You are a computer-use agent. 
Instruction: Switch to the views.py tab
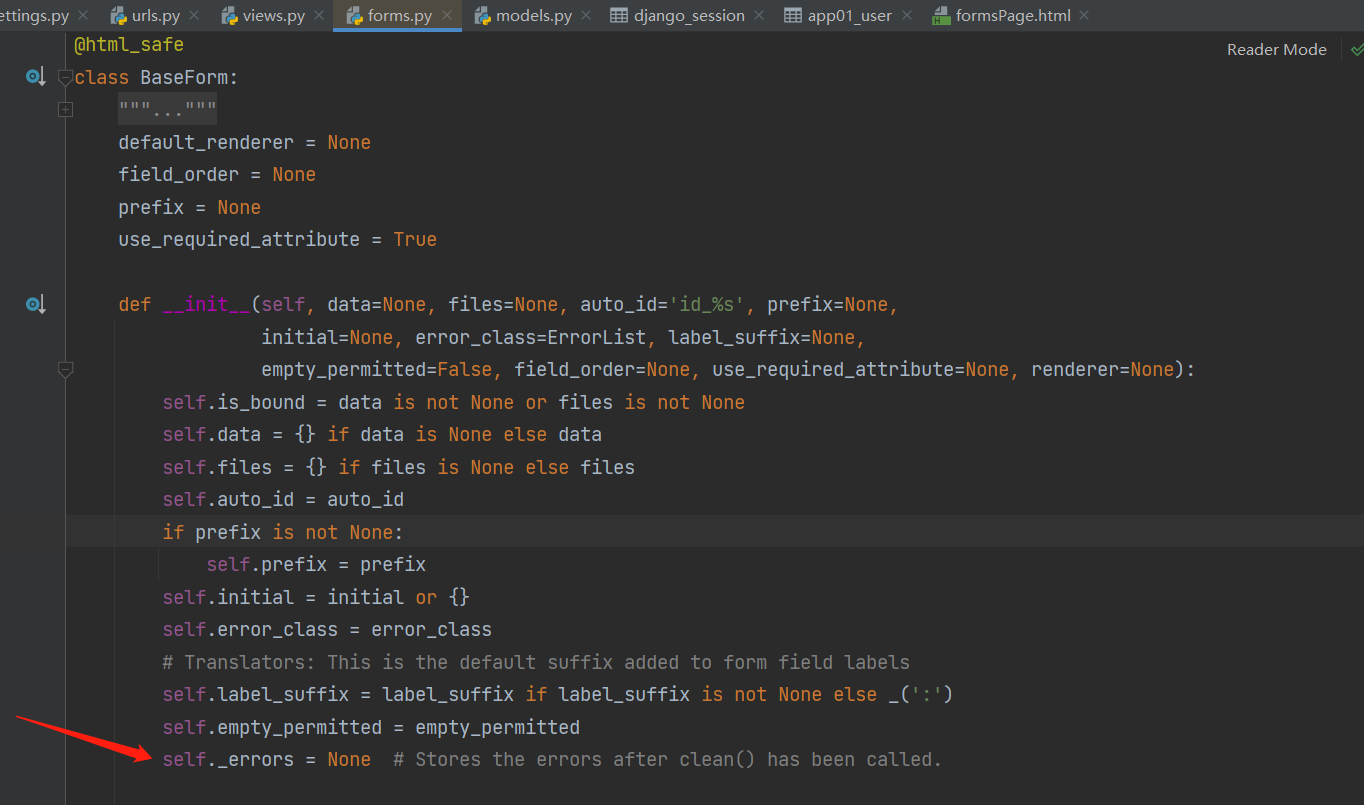click(x=273, y=15)
